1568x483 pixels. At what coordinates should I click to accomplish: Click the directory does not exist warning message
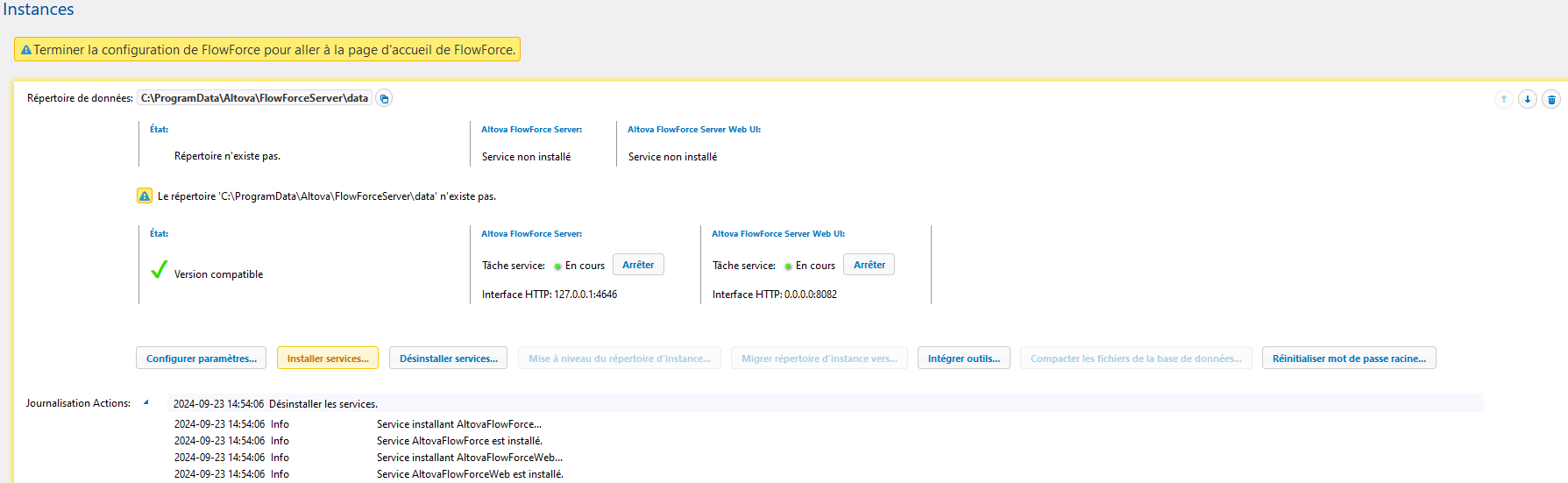pos(327,196)
